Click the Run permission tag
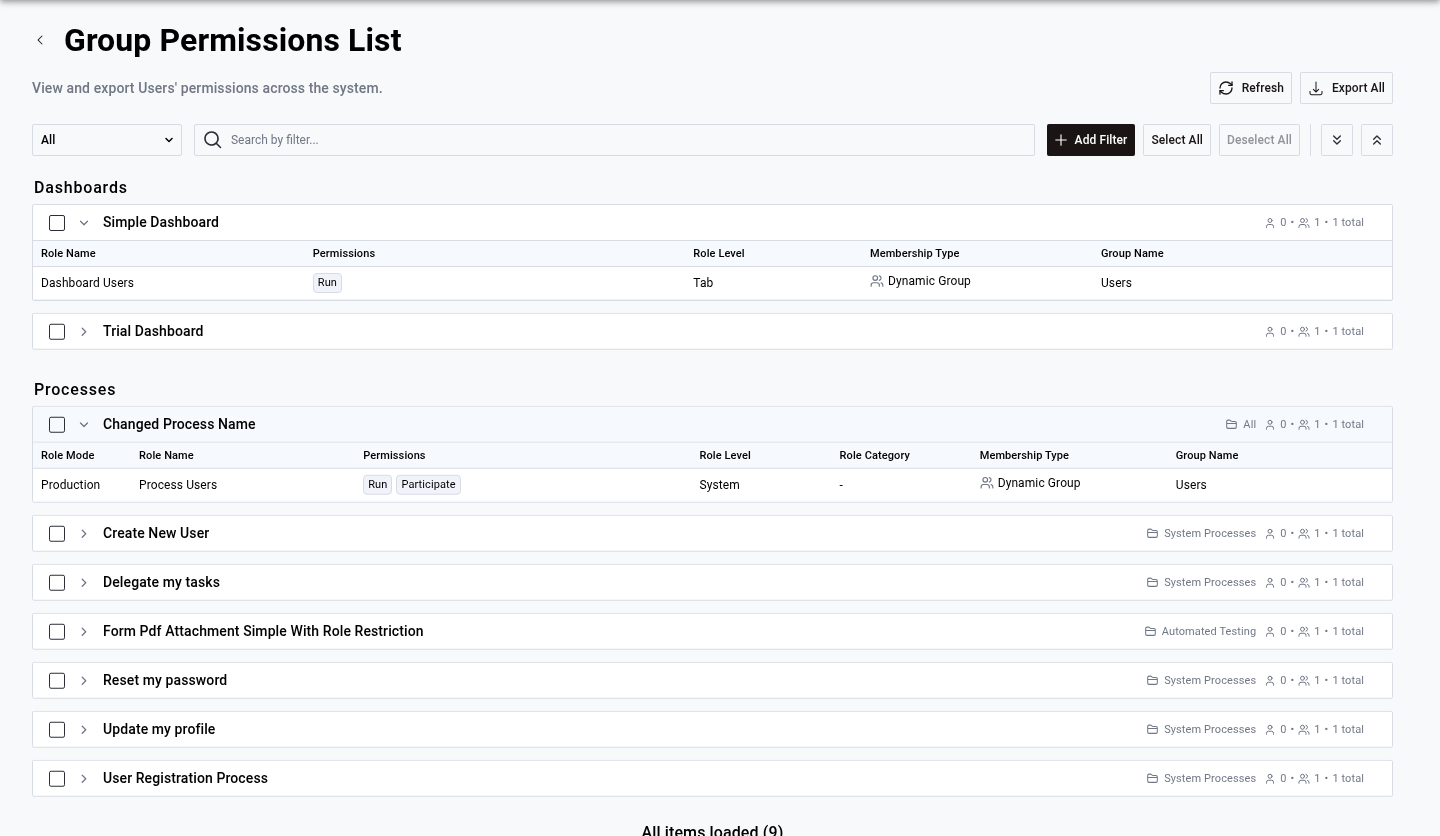The width and height of the screenshot is (1440, 836). pos(327,282)
